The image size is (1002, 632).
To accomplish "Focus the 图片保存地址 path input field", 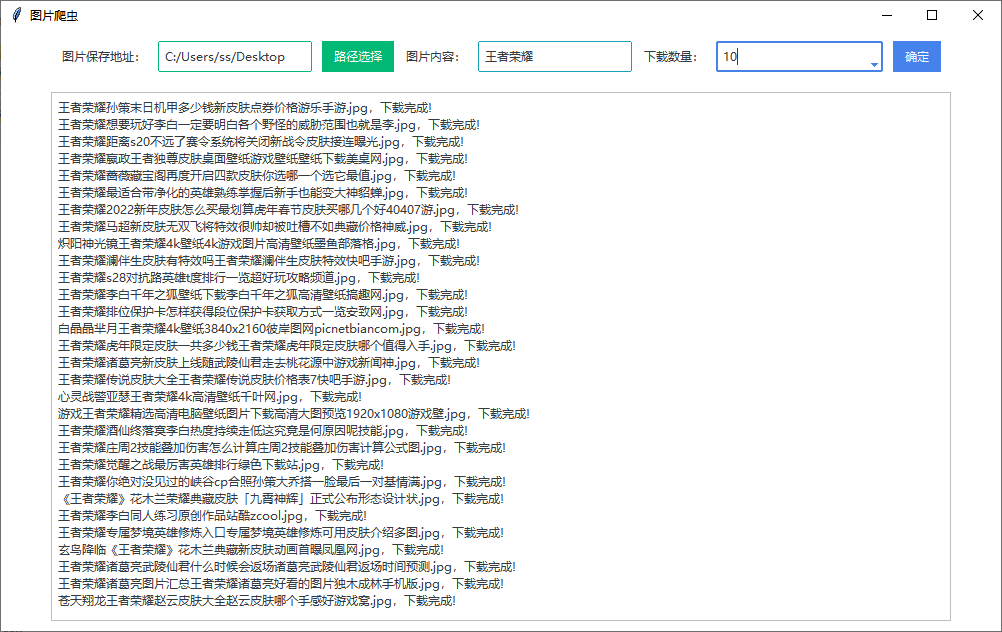I will click(x=235, y=57).
